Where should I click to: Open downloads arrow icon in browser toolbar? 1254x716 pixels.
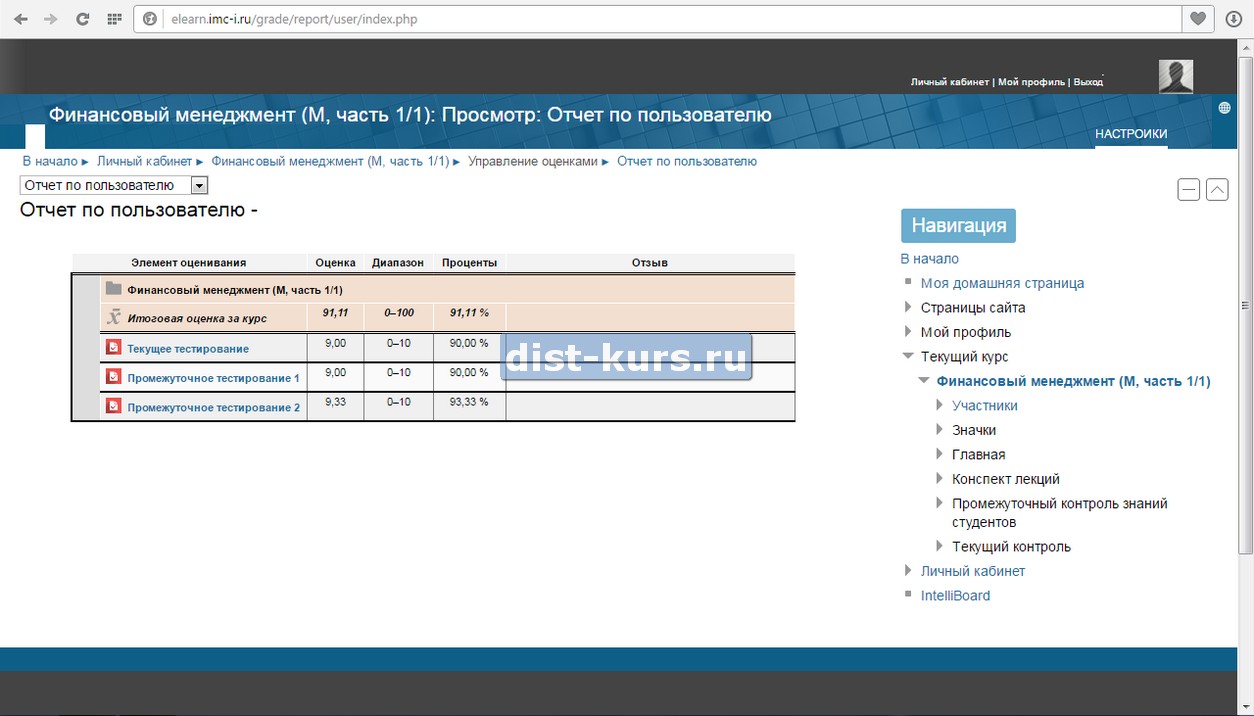point(1234,19)
